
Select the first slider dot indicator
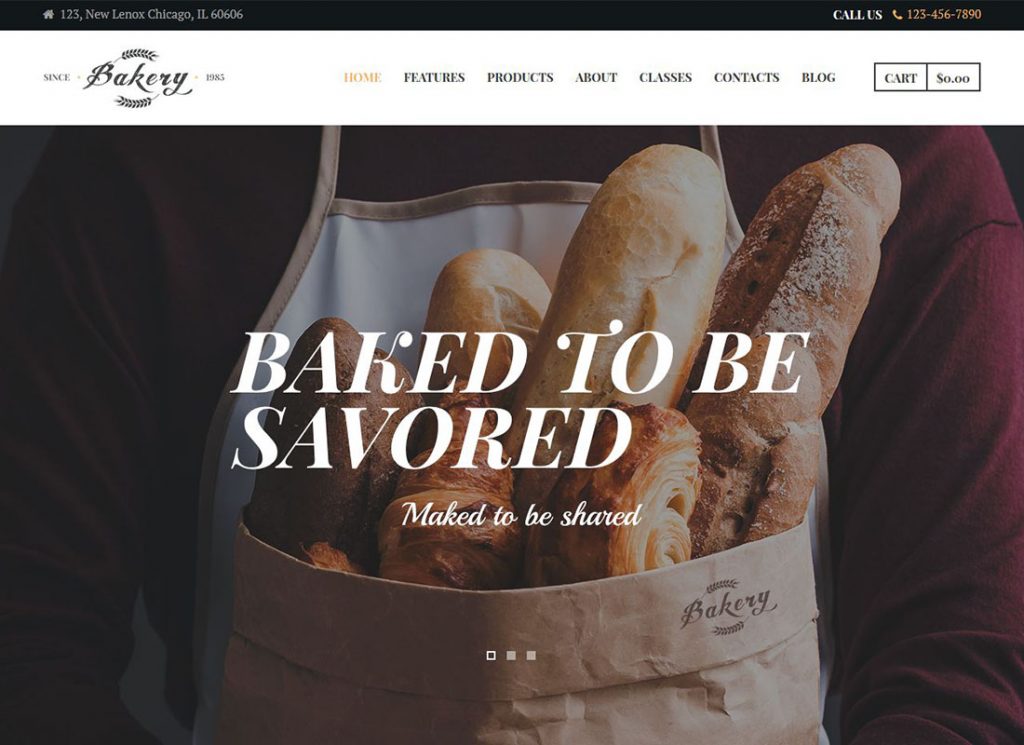[x=491, y=655]
